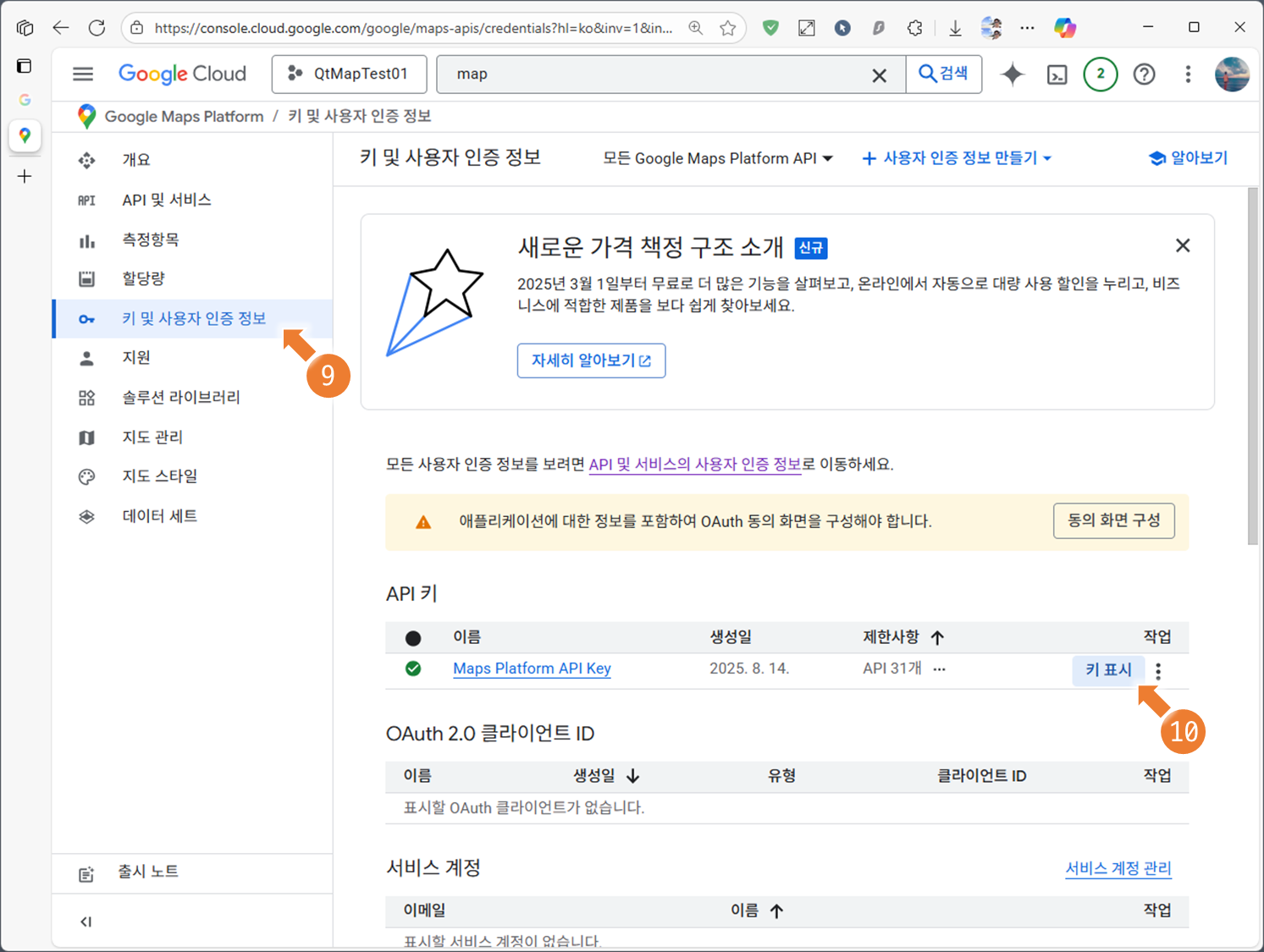This screenshot has height=952, width=1264.
Task: Open the Maps Platform API Key link
Action: click(x=532, y=669)
